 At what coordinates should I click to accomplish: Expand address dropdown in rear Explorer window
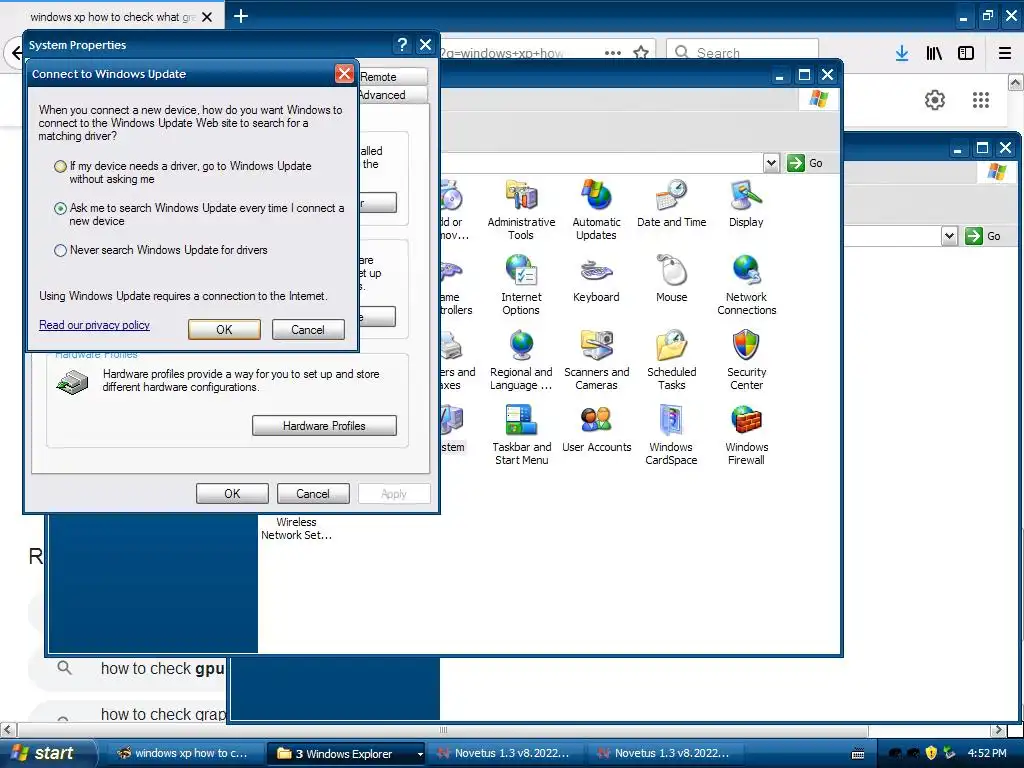(950, 236)
